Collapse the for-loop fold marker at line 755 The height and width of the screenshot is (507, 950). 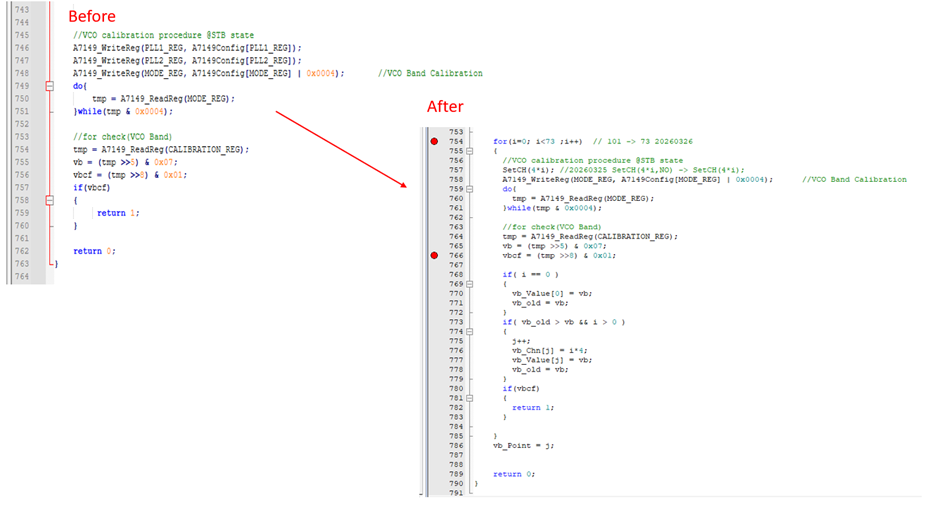click(468, 151)
